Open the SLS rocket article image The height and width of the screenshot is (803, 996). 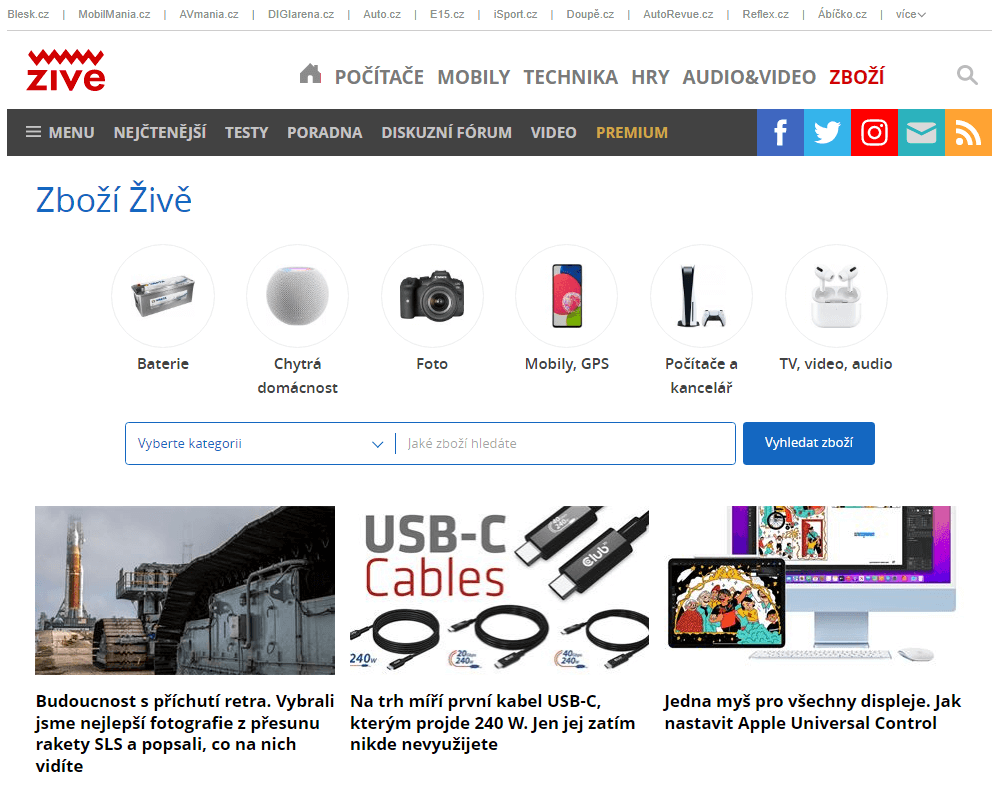click(x=185, y=590)
